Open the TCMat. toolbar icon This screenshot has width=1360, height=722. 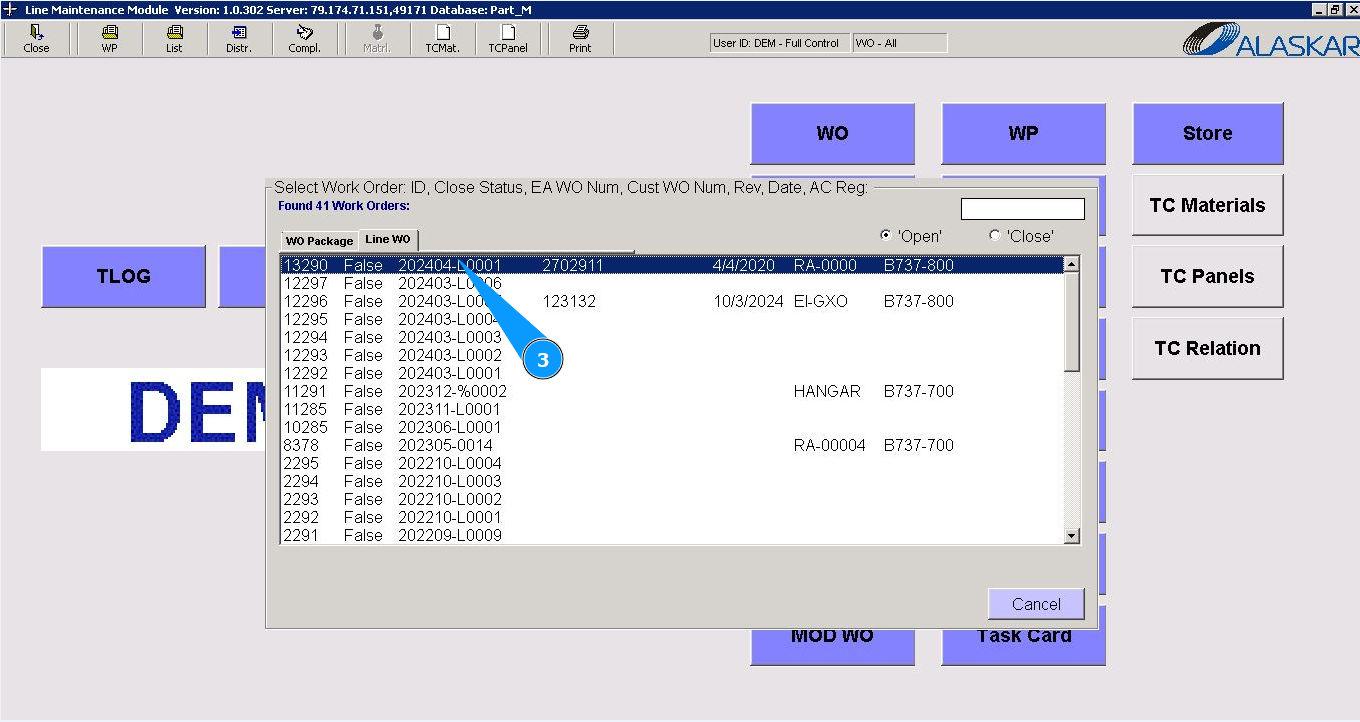tap(442, 39)
